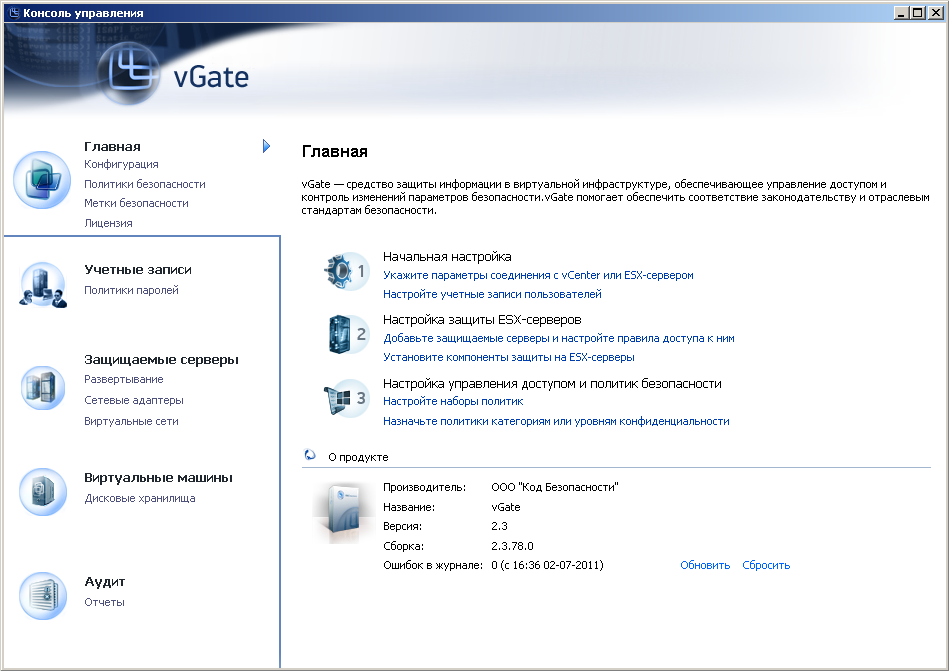
Task: Open Дисковые хранилища in sidebar
Action: tap(140, 498)
